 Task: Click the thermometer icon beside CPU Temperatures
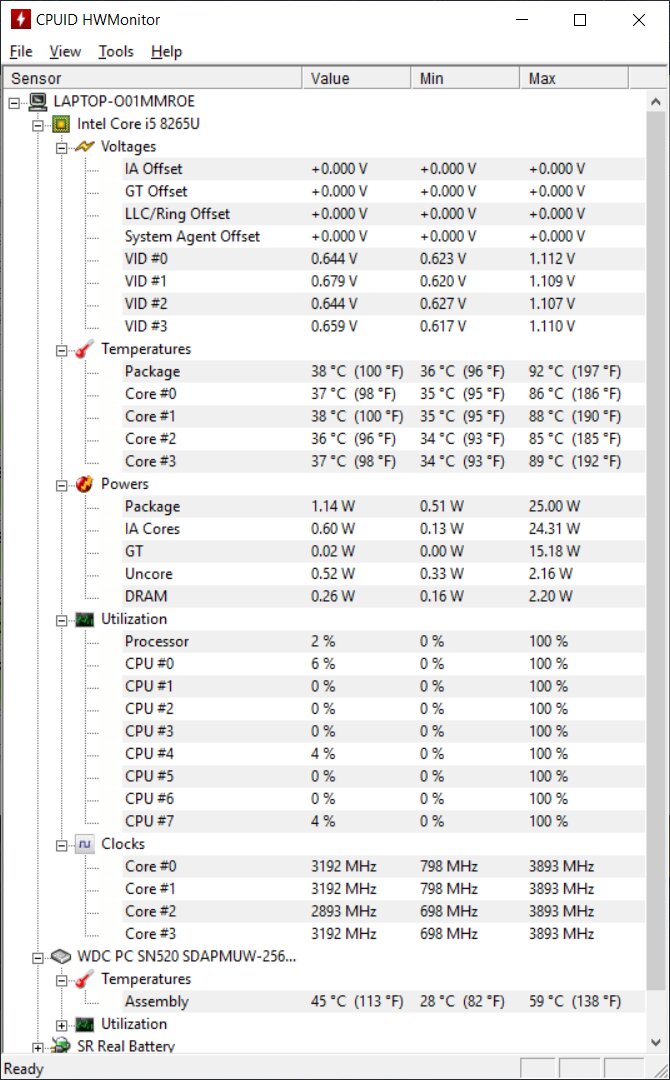85,349
